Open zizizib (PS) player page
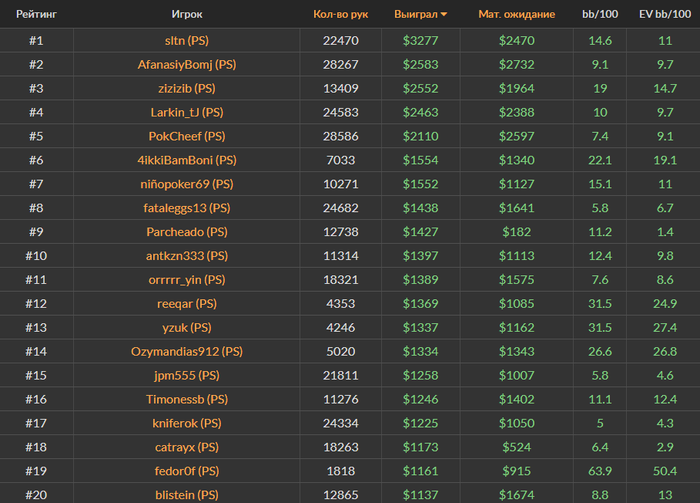Viewport: 700px width, 503px height. [187, 88]
